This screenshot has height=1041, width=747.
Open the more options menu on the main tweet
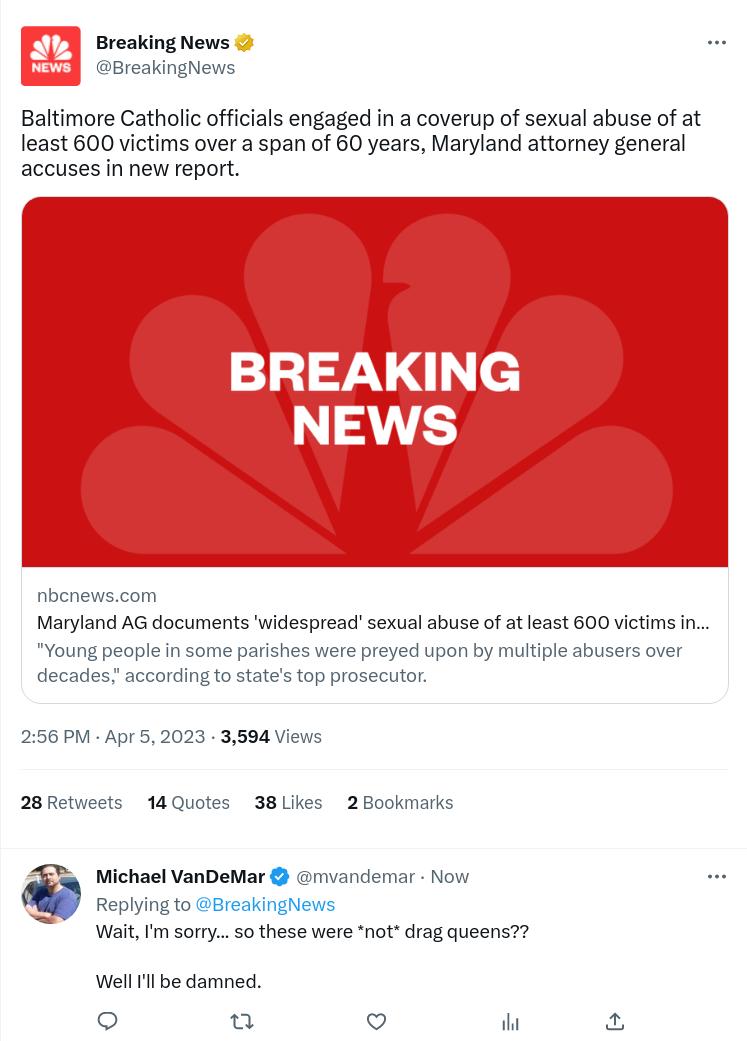pyautogui.click(x=716, y=42)
